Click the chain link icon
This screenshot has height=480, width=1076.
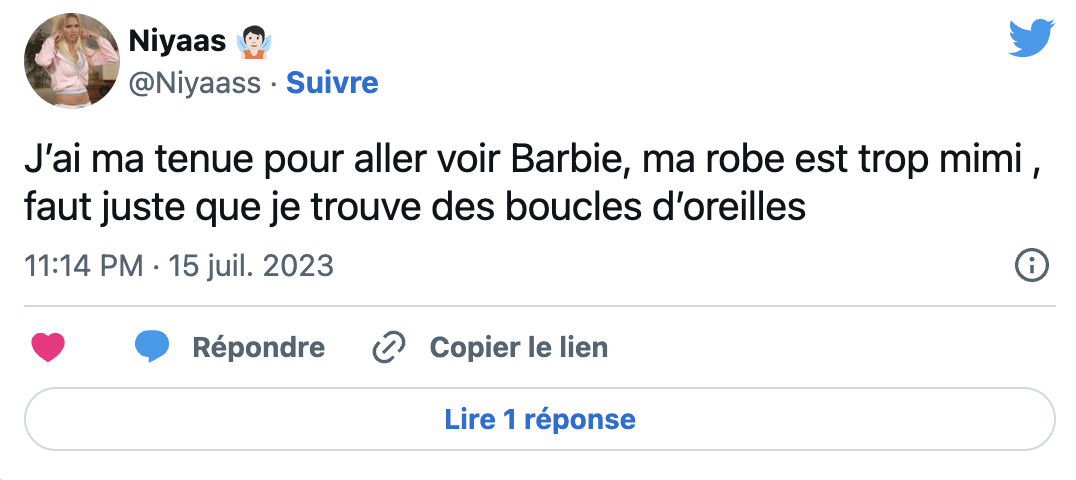tap(387, 347)
